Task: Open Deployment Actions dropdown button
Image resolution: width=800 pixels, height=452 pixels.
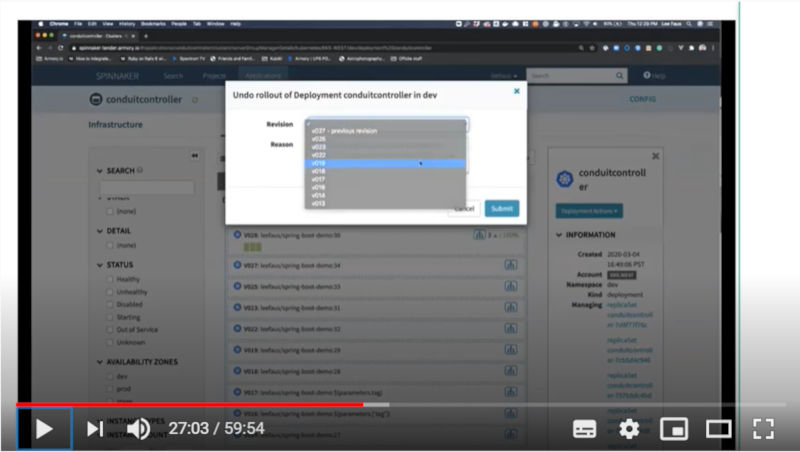Action: (x=589, y=211)
